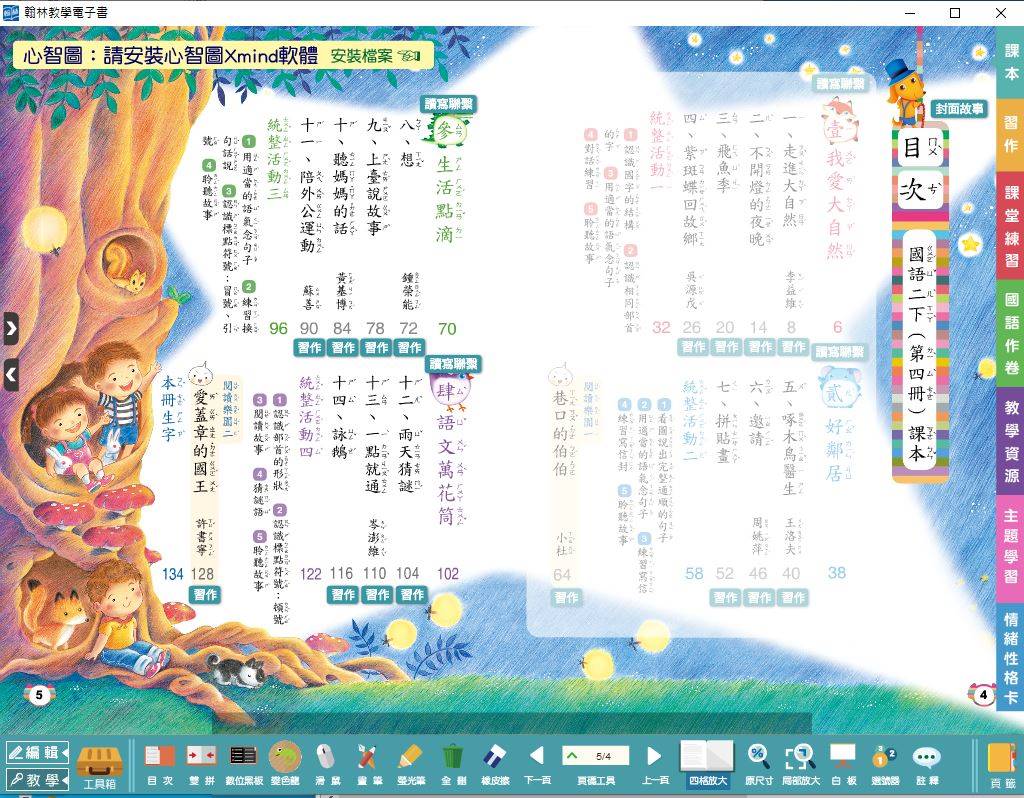
Task: Select unit title 語文萬花筒
Action: tap(449, 470)
